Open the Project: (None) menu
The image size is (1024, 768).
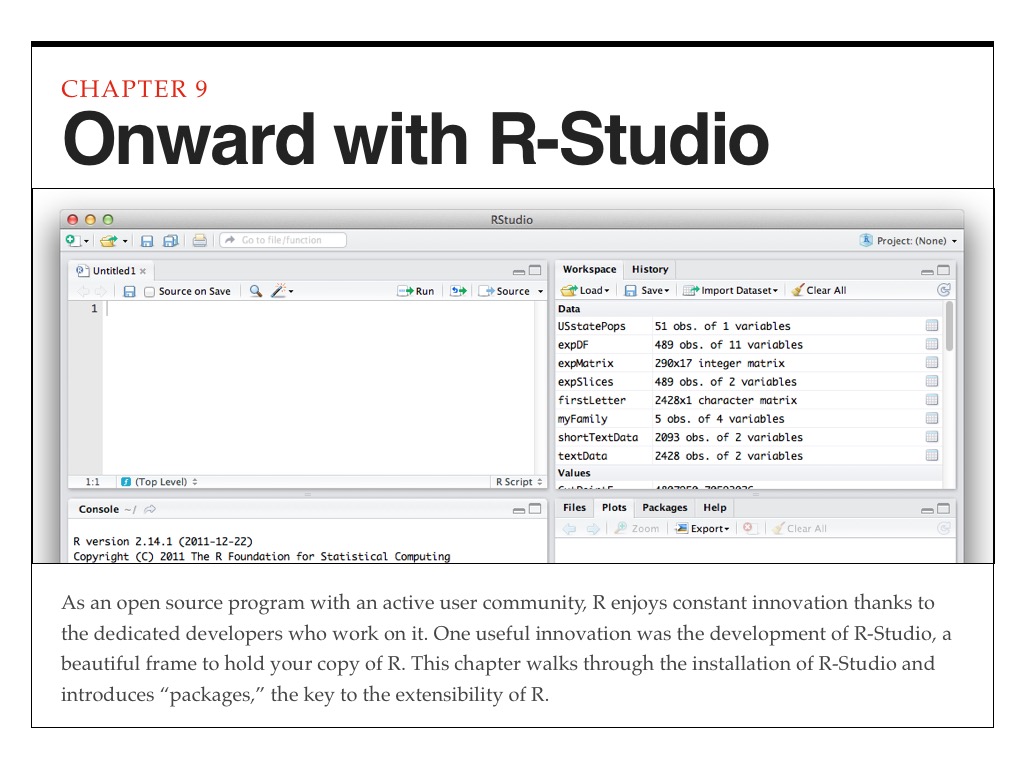[908, 240]
